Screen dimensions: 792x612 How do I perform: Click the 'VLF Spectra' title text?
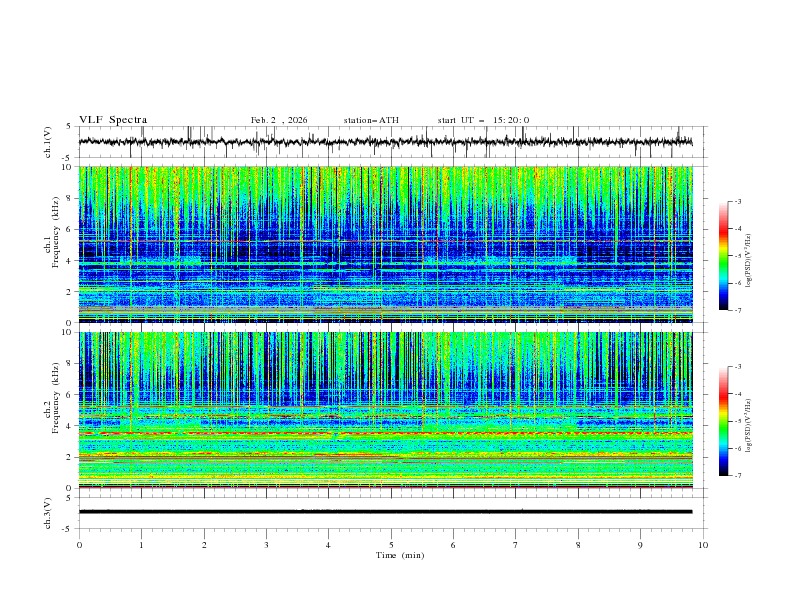(113, 120)
